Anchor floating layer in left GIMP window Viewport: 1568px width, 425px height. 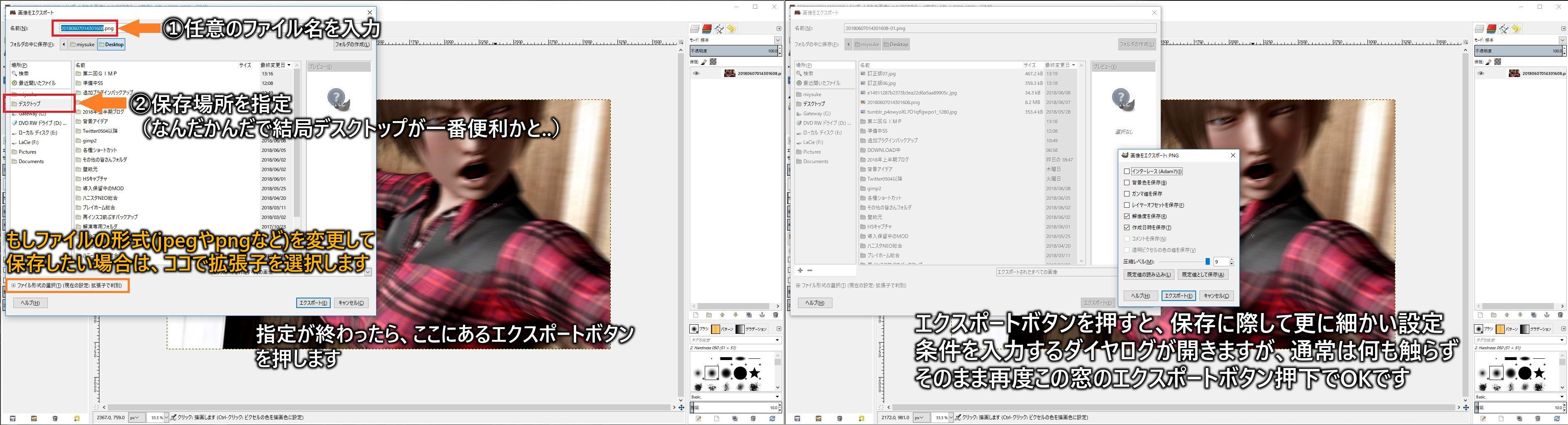click(762, 315)
